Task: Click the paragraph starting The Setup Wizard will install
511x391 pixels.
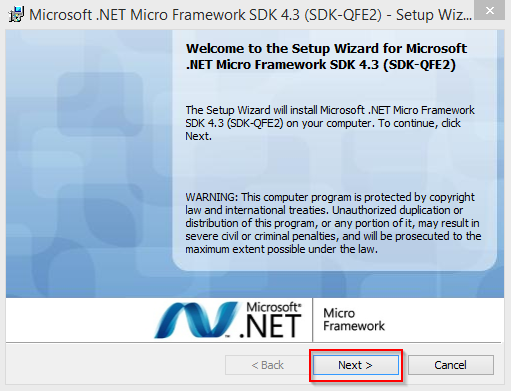Action: [x=330, y=123]
